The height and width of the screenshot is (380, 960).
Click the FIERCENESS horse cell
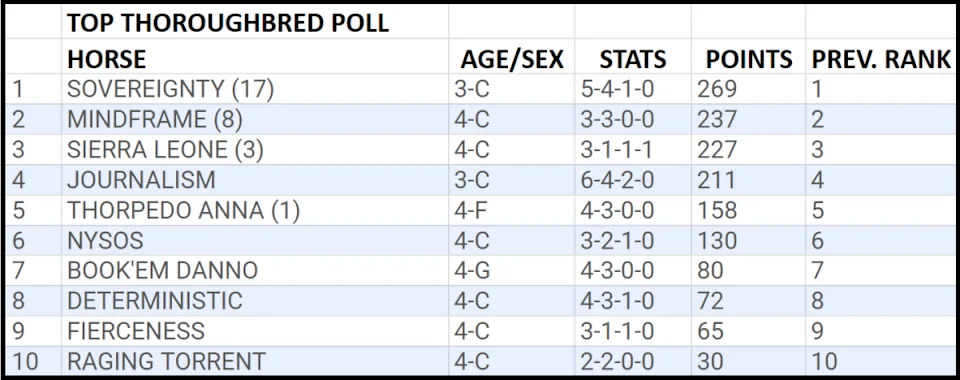[x=255, y=331]
